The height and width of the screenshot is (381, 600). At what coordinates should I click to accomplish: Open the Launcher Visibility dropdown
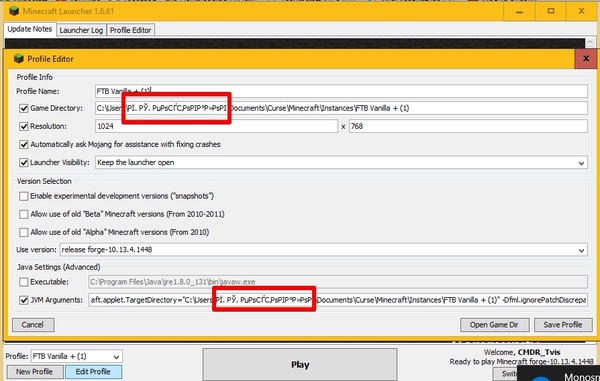click(x=581, y=163)
